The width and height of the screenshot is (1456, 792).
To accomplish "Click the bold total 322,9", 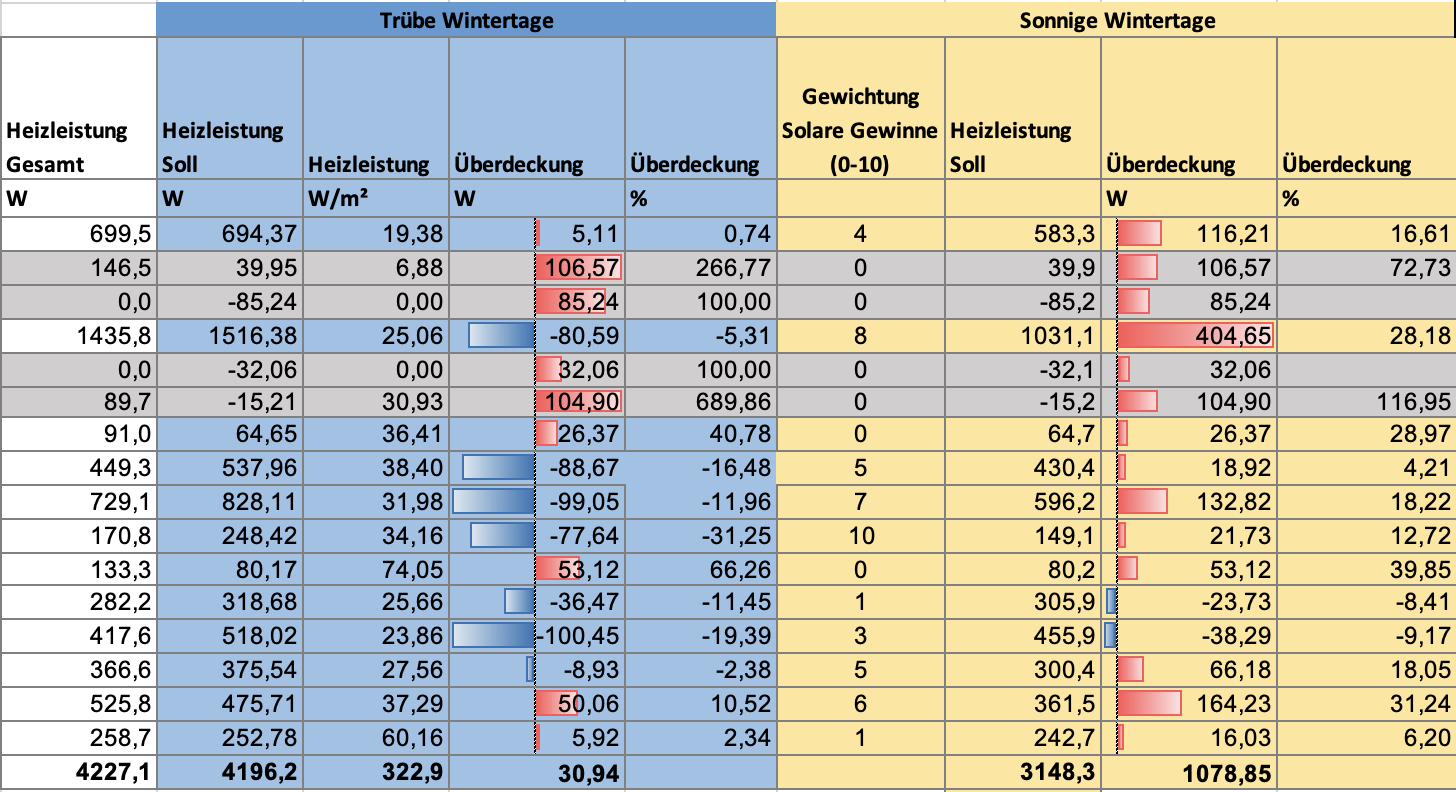I will pyautogui.click(x=376, y=773).
